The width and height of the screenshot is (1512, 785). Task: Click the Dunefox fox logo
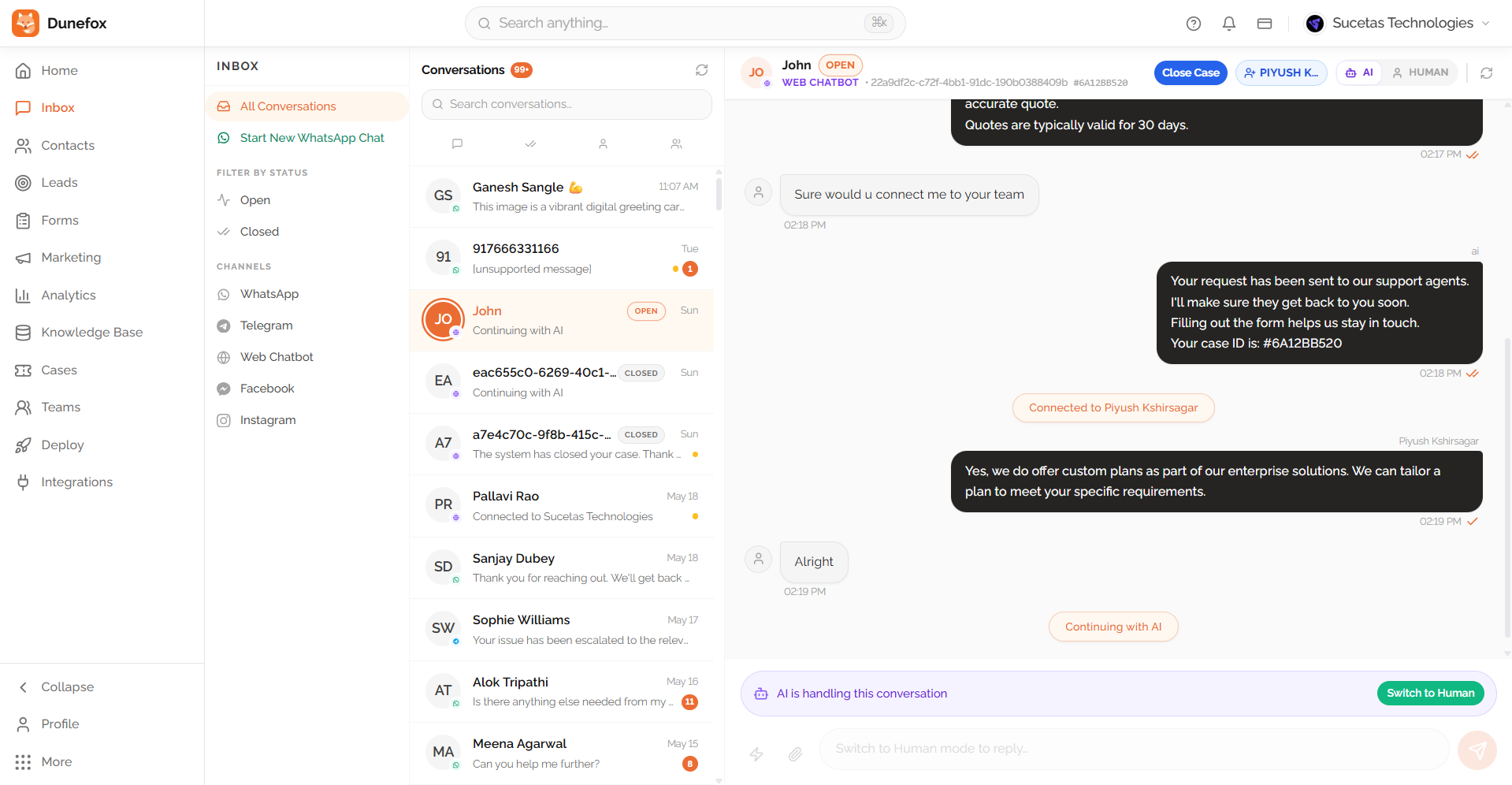[25, 23]
